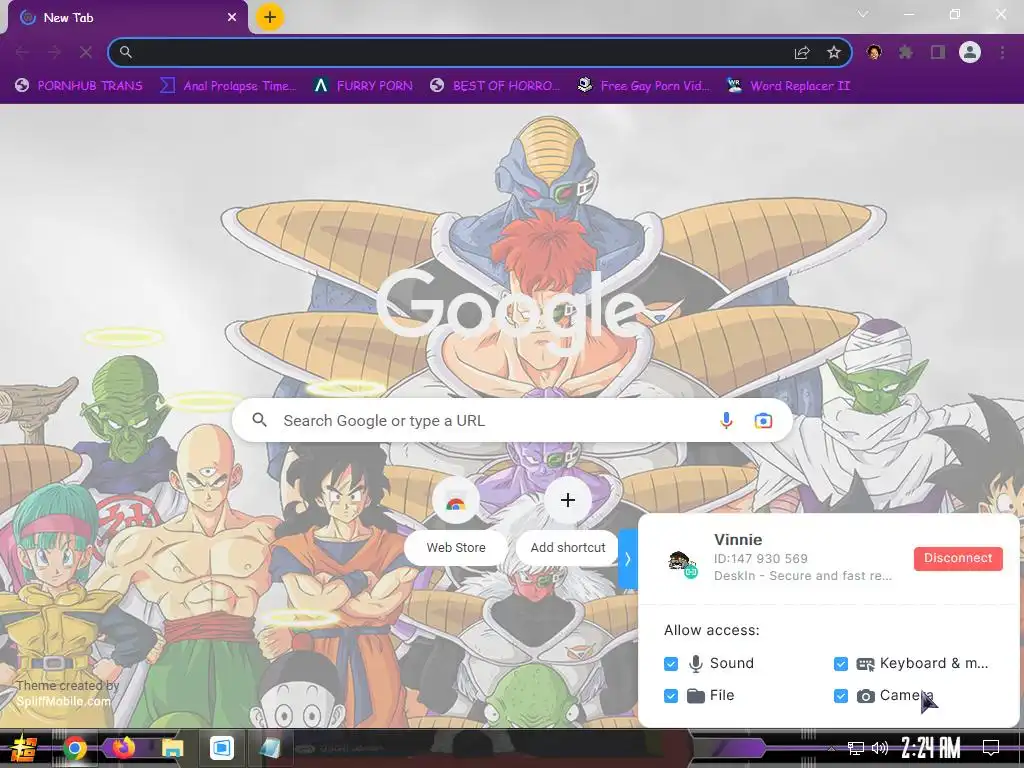This screenshot has height=768, width=1024.
Task: Open the Start menu from taskbar
Action: (x=24, y=748)
